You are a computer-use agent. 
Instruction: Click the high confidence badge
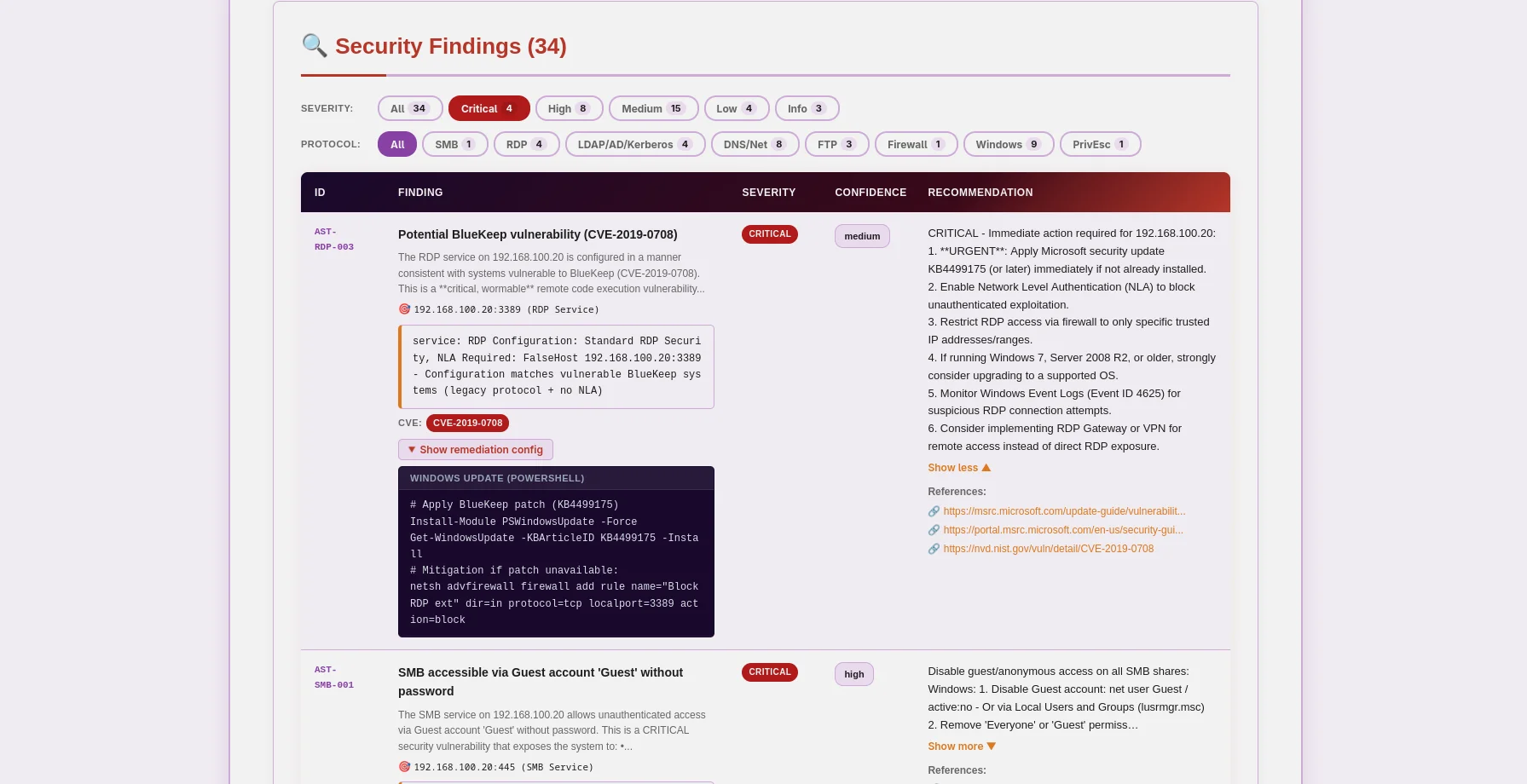click(854, 674)
